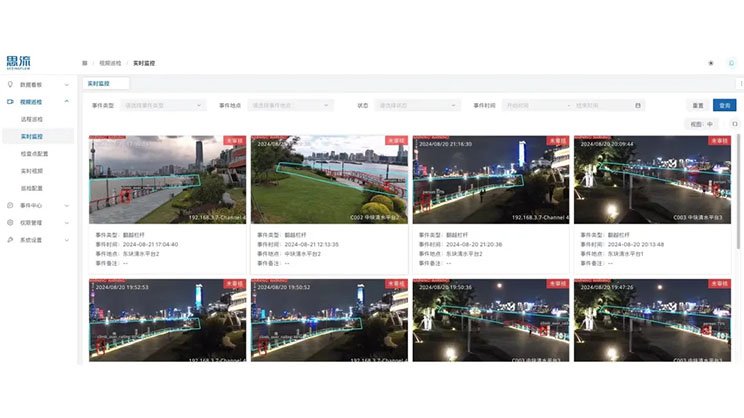The height and width of the screenshot is (418, 744).
Task: Click the 事件中心 sidebar icon
Action: (10, 205)
